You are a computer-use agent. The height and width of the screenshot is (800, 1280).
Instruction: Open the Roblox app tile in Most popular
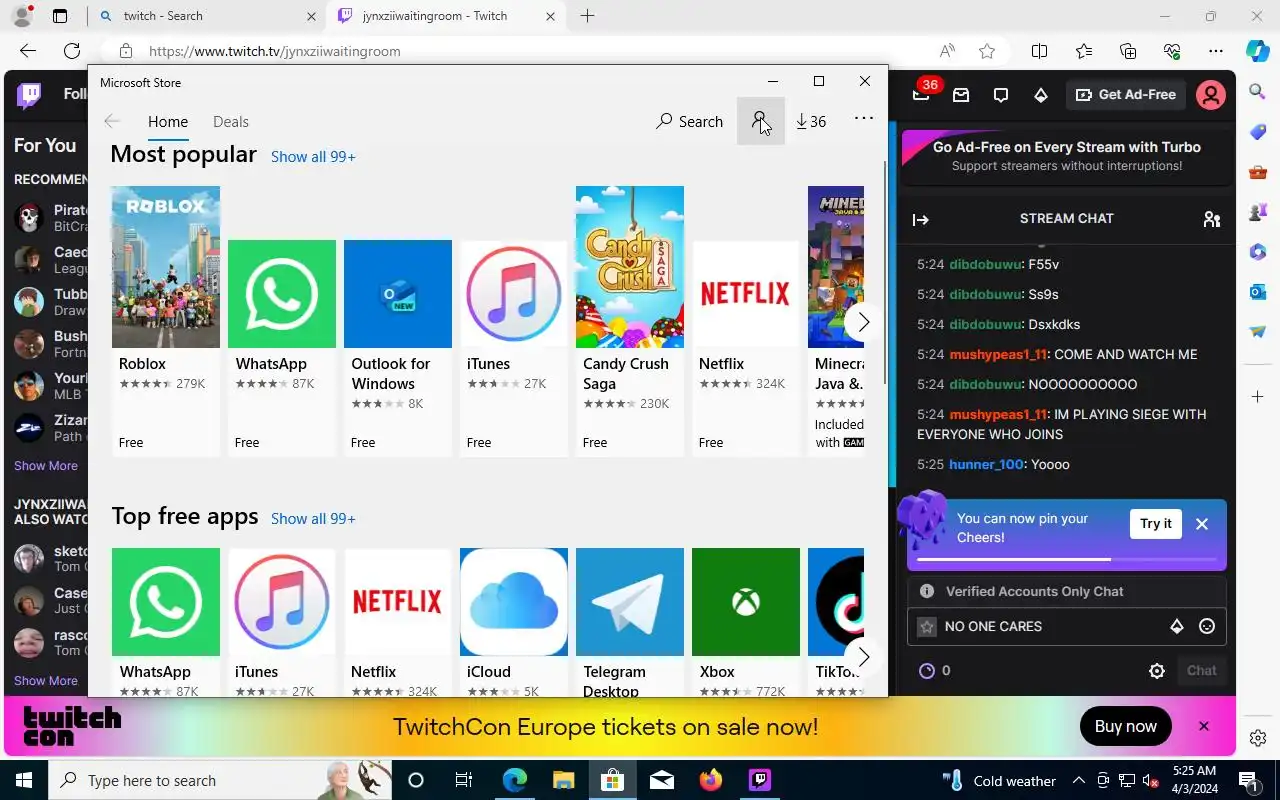(166, 321)
